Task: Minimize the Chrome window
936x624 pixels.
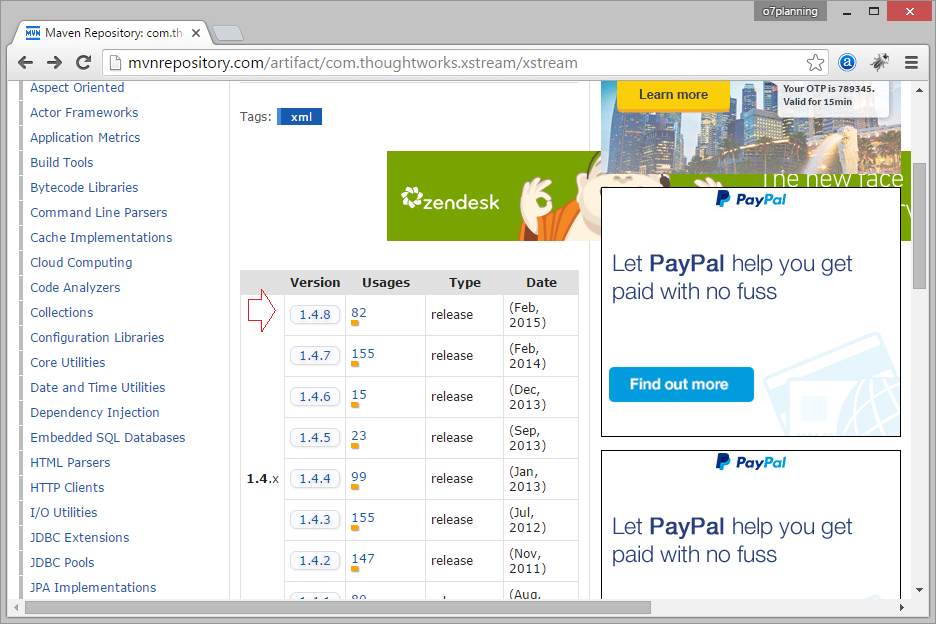Action: tap(846, 11)
